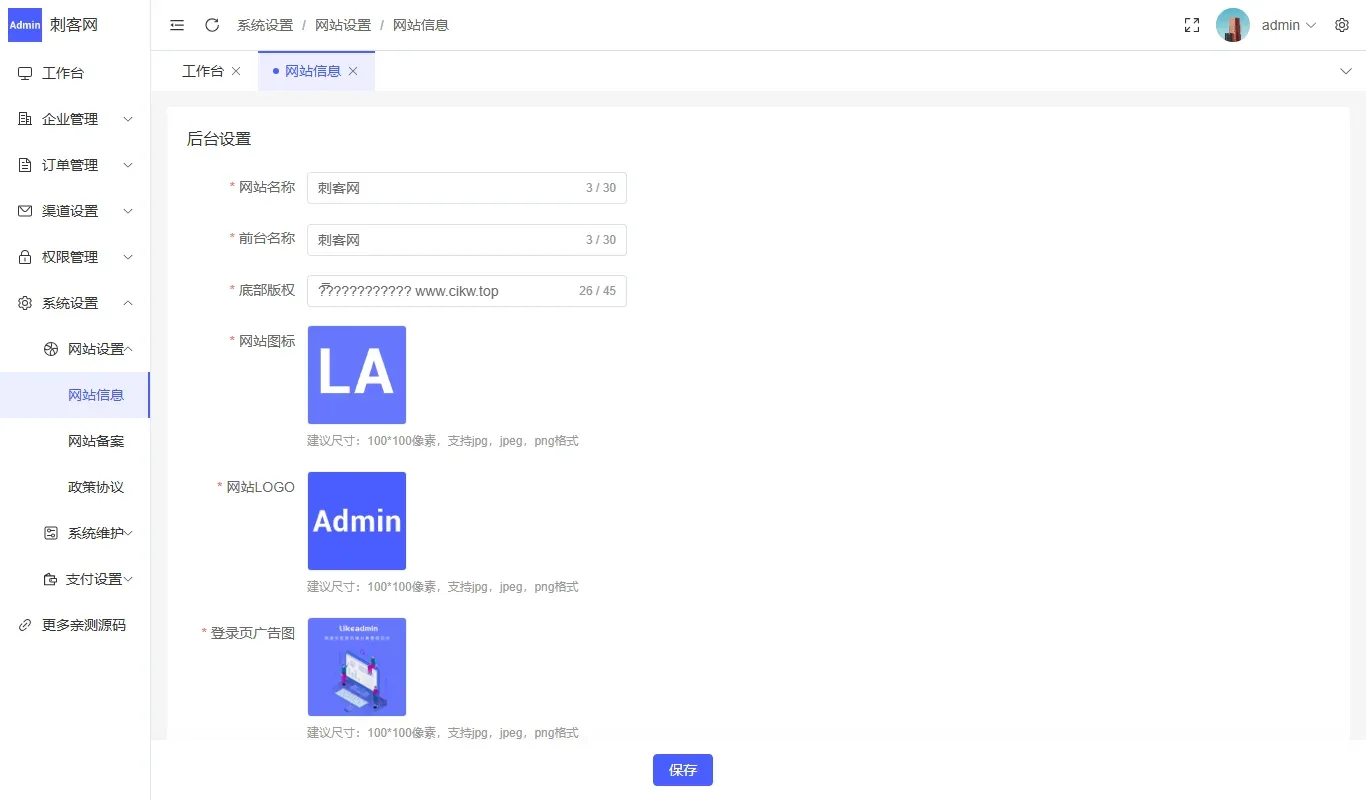This screenshot has width=1366, height=800.
Task: Click the refresh page icon
Action: click(x=212, y=25)
